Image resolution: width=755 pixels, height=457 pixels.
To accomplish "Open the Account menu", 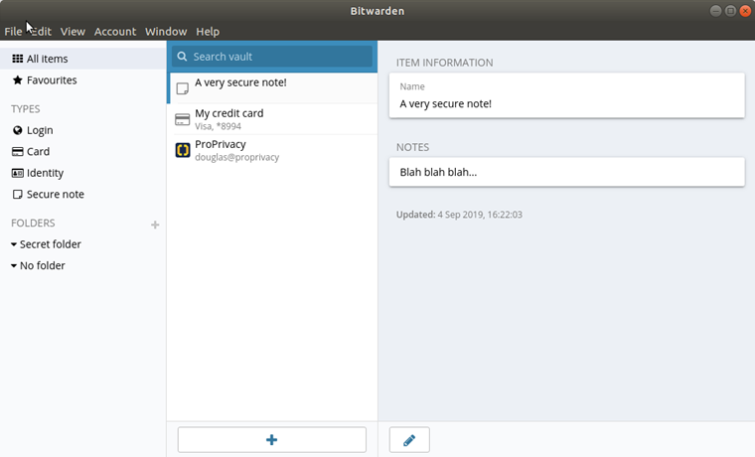I will pyautogui.click(x=115, y=31).
